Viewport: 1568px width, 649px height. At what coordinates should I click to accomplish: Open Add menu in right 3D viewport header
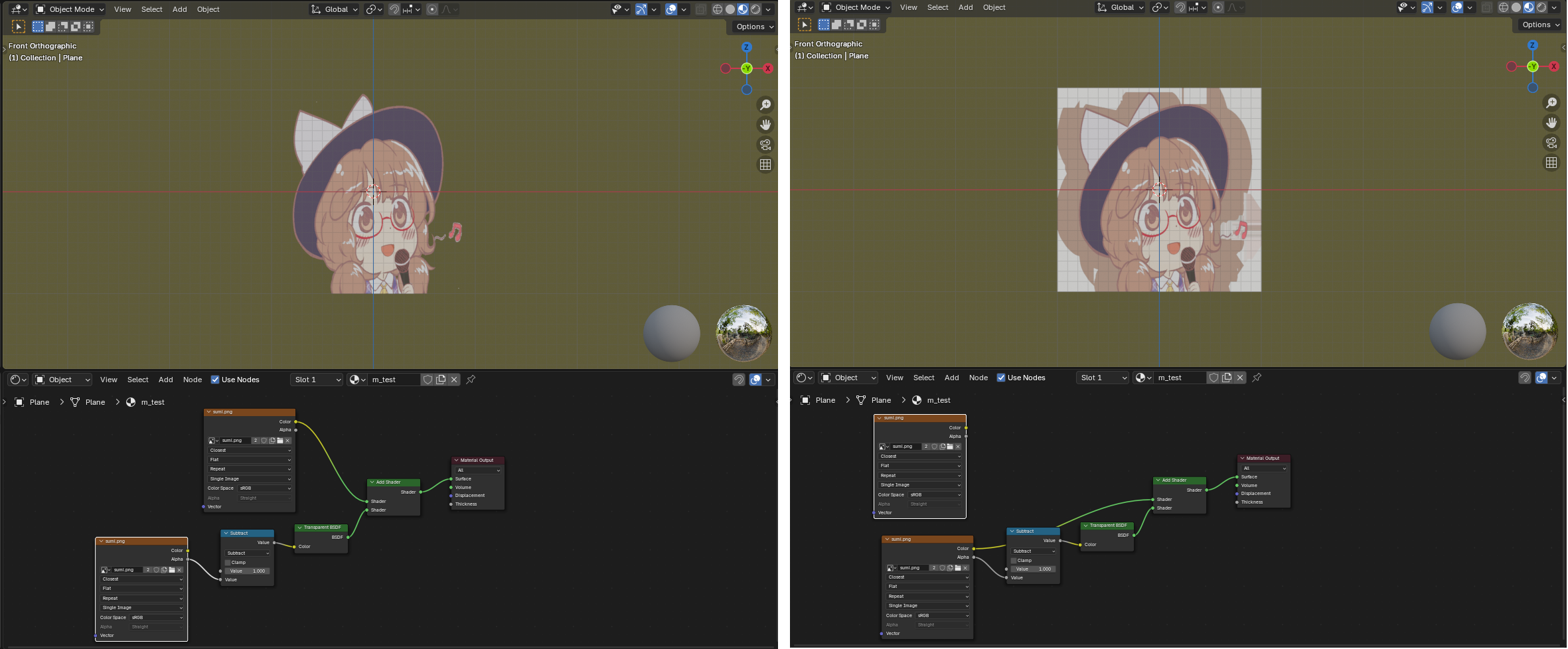point(965,7)
